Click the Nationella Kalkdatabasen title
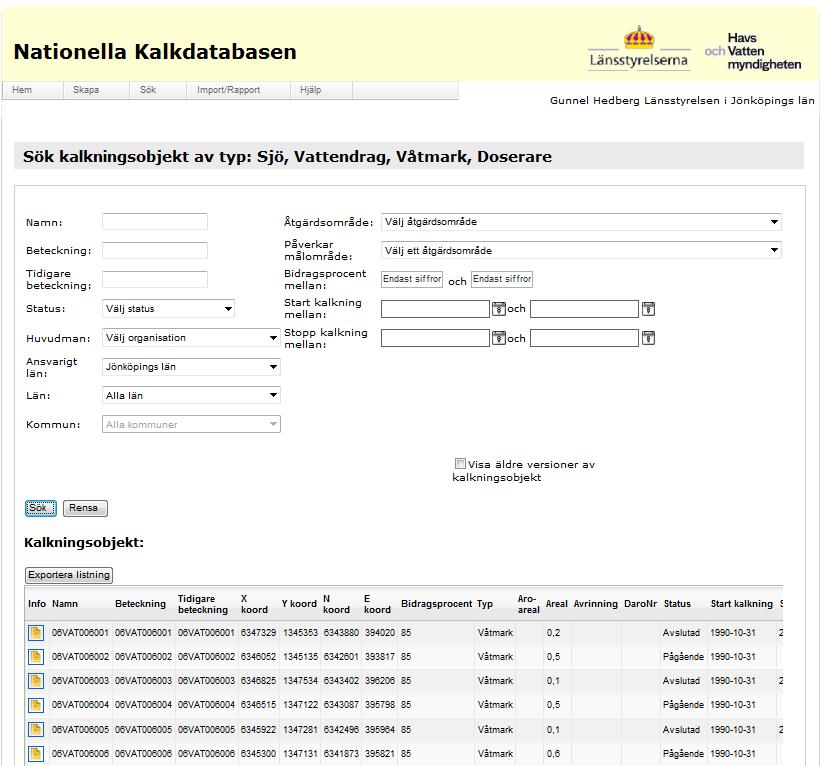Viewport: 820px width, 766px height. [x=155, y=52]
